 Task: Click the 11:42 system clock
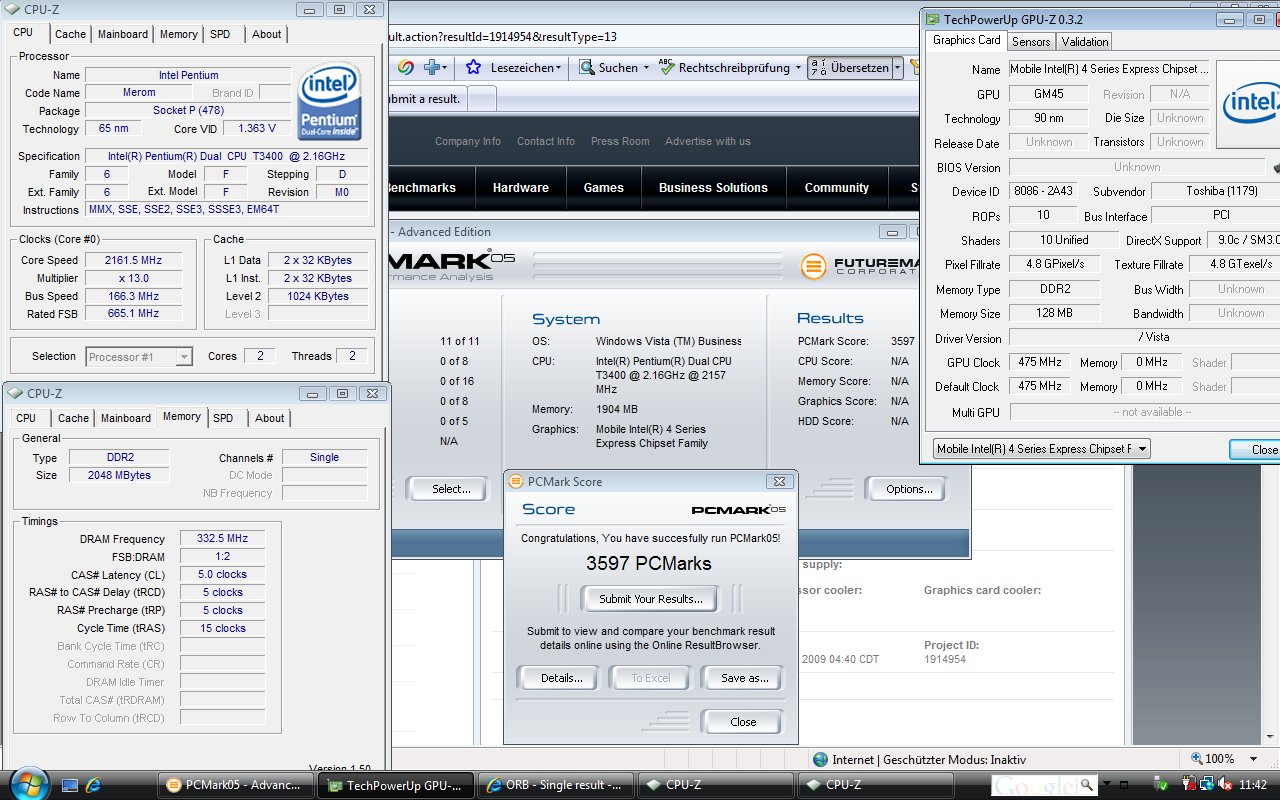(x=1252, y=785)
